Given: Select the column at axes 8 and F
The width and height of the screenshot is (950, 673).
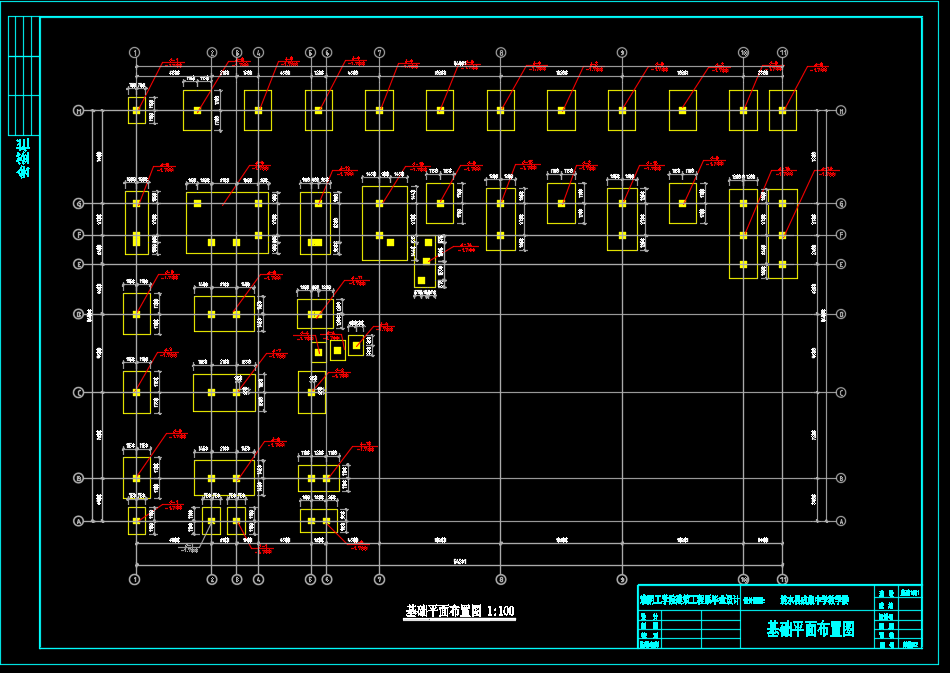Looking at the screenshot, I should click(x=501, y=236).
